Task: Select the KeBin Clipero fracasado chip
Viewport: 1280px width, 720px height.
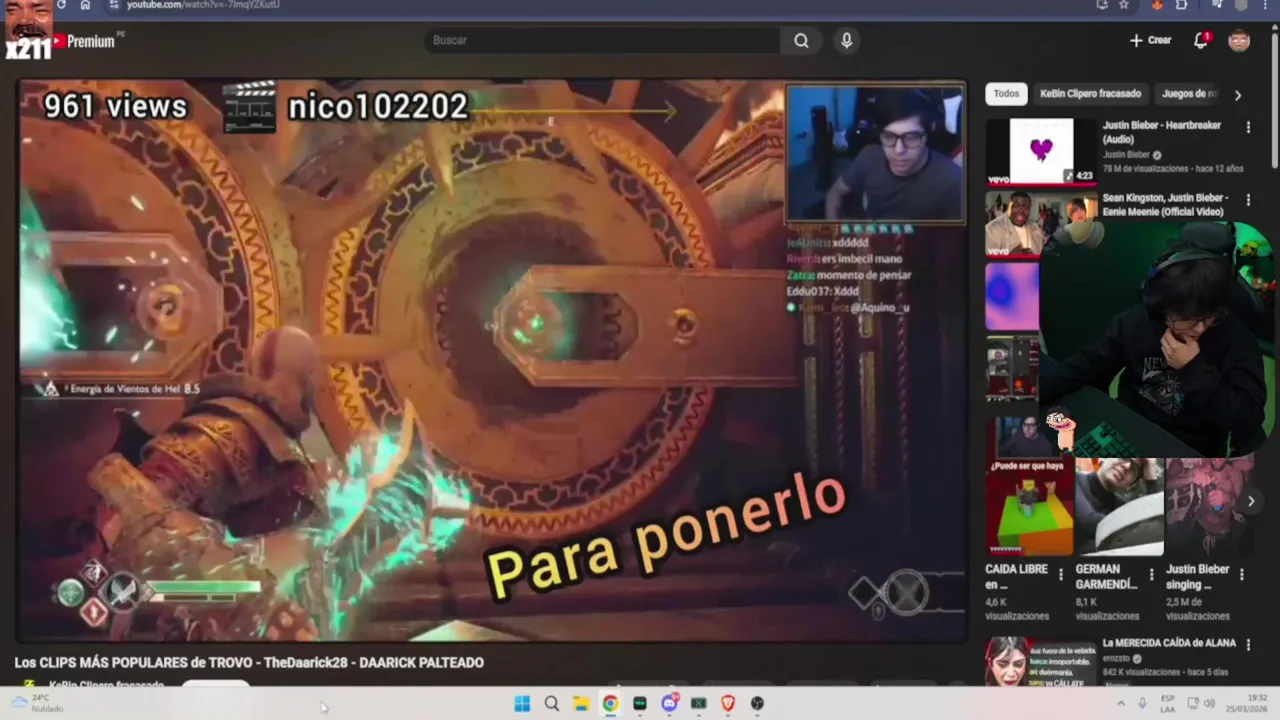Action: coord(1090,94)
